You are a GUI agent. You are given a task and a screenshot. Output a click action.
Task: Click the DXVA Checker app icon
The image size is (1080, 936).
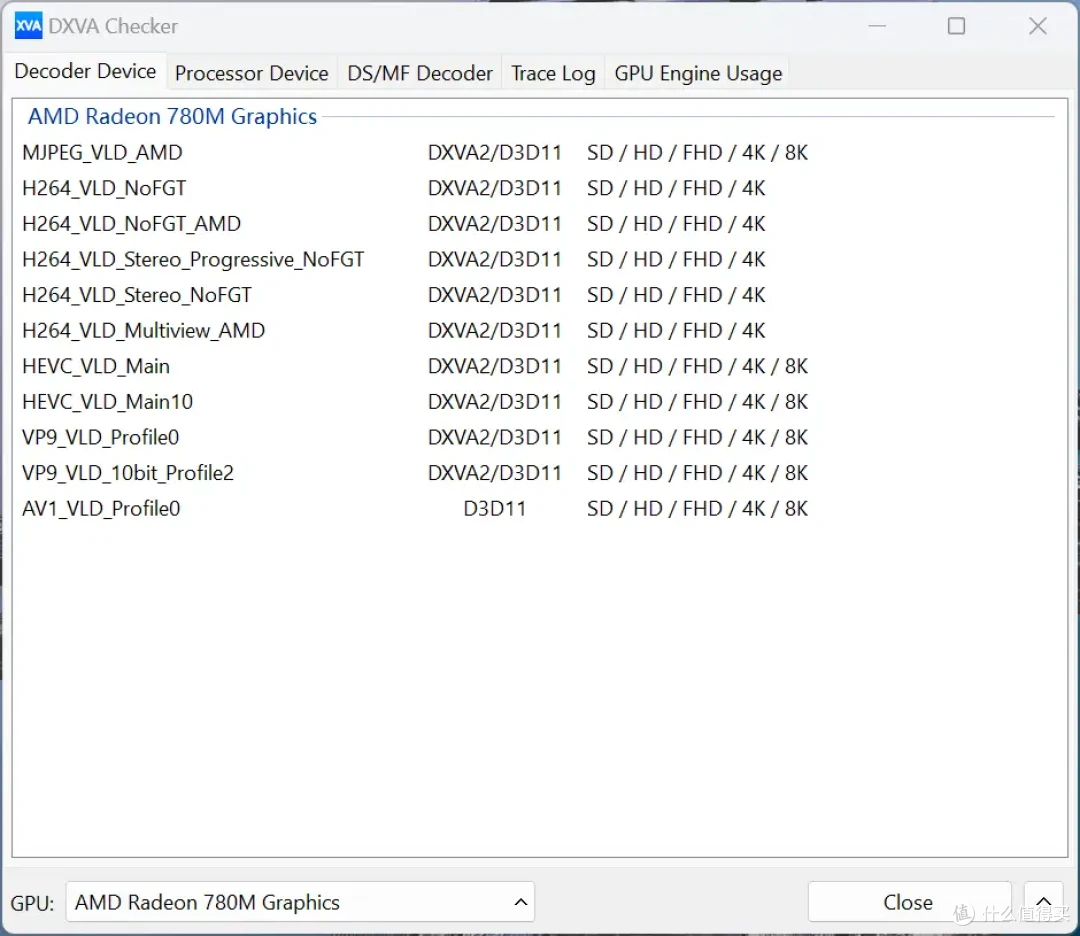(x=28, y=26)
